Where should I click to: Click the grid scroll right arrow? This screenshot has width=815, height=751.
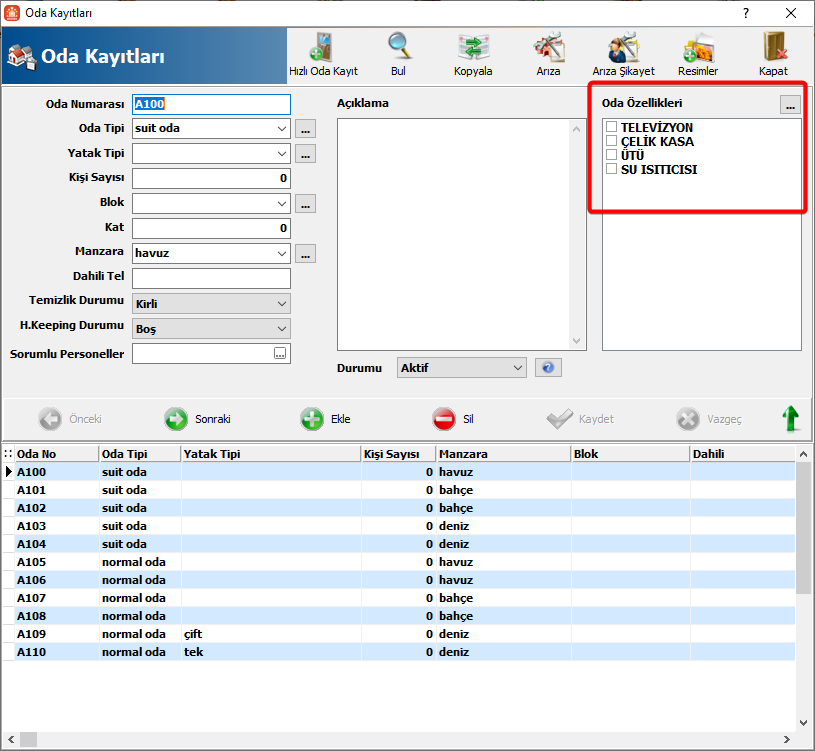(x=787, y=739)
